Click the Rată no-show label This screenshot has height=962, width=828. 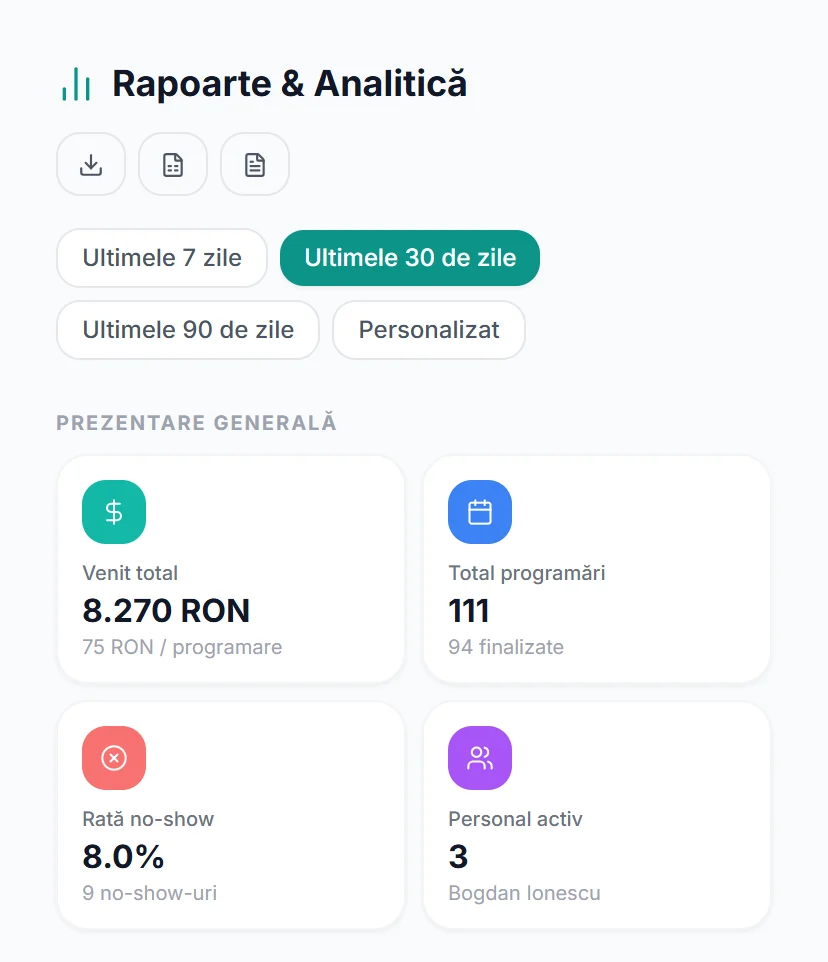coord(148,819)
